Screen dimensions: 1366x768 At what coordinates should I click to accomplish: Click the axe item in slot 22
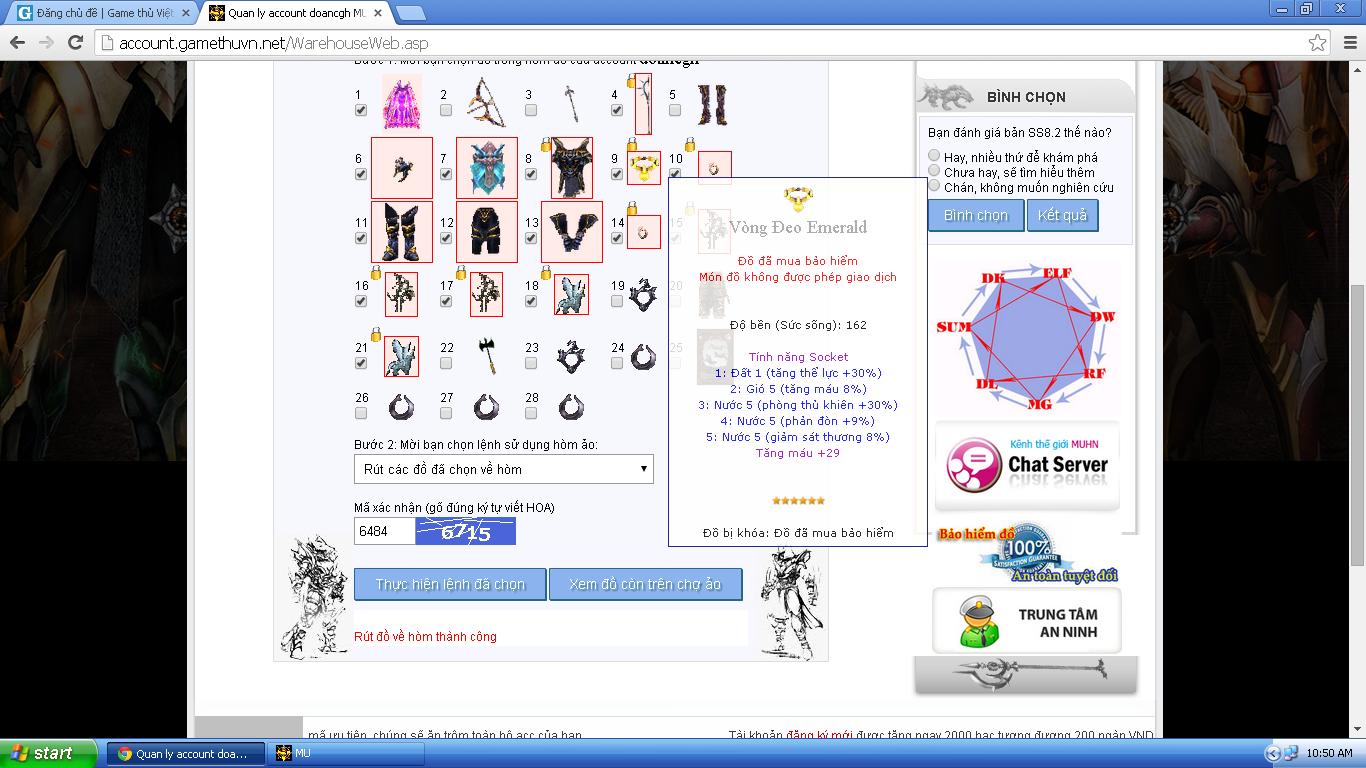tap(487, 356)
